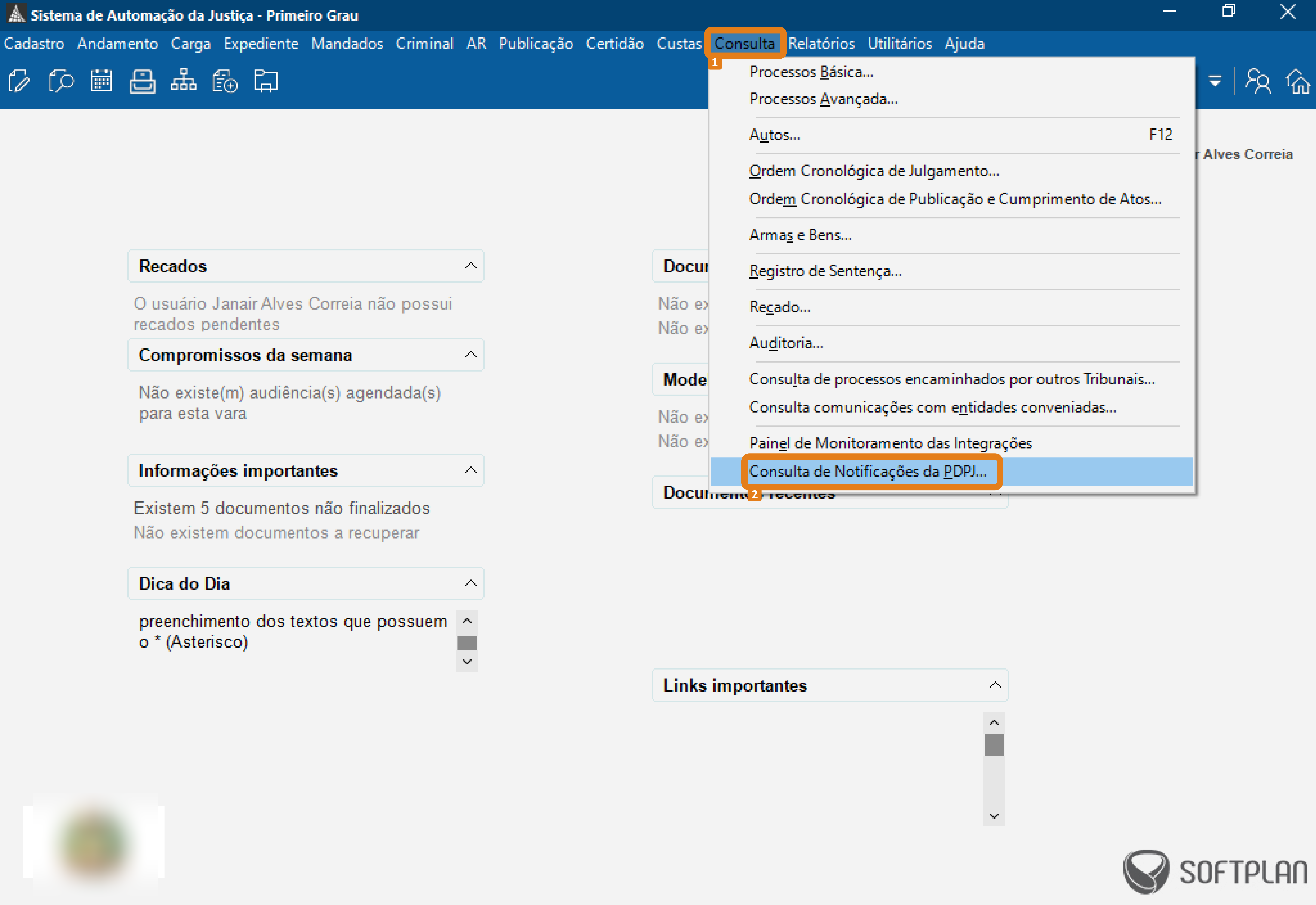Open Painel de Monitoramento das Integrações
1316x905 pixels.
click(952, 443)
